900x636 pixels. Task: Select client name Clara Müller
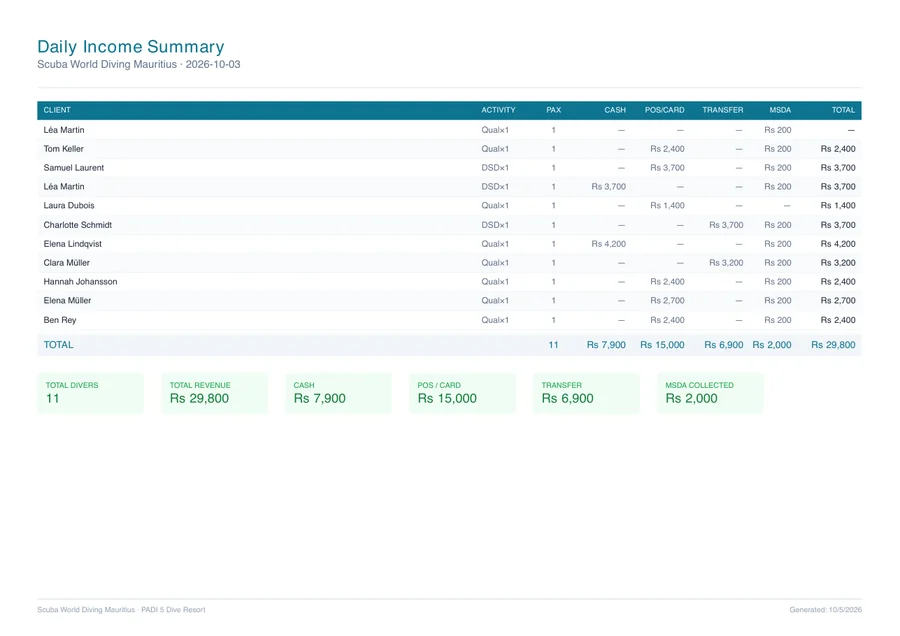67,262
